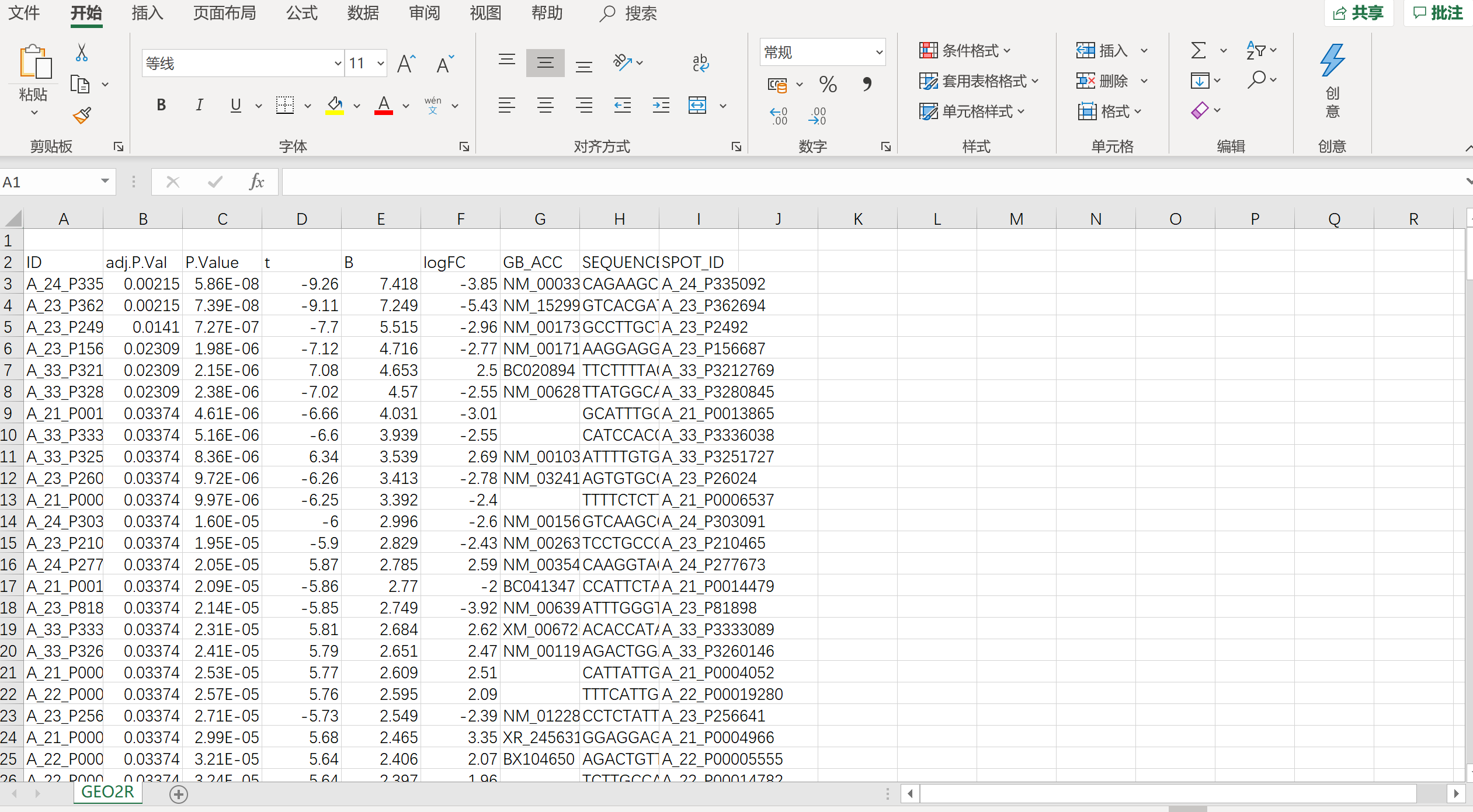1473x812 pixels.
Task: Toggle Bold formatting
Action: coord(161,105)
